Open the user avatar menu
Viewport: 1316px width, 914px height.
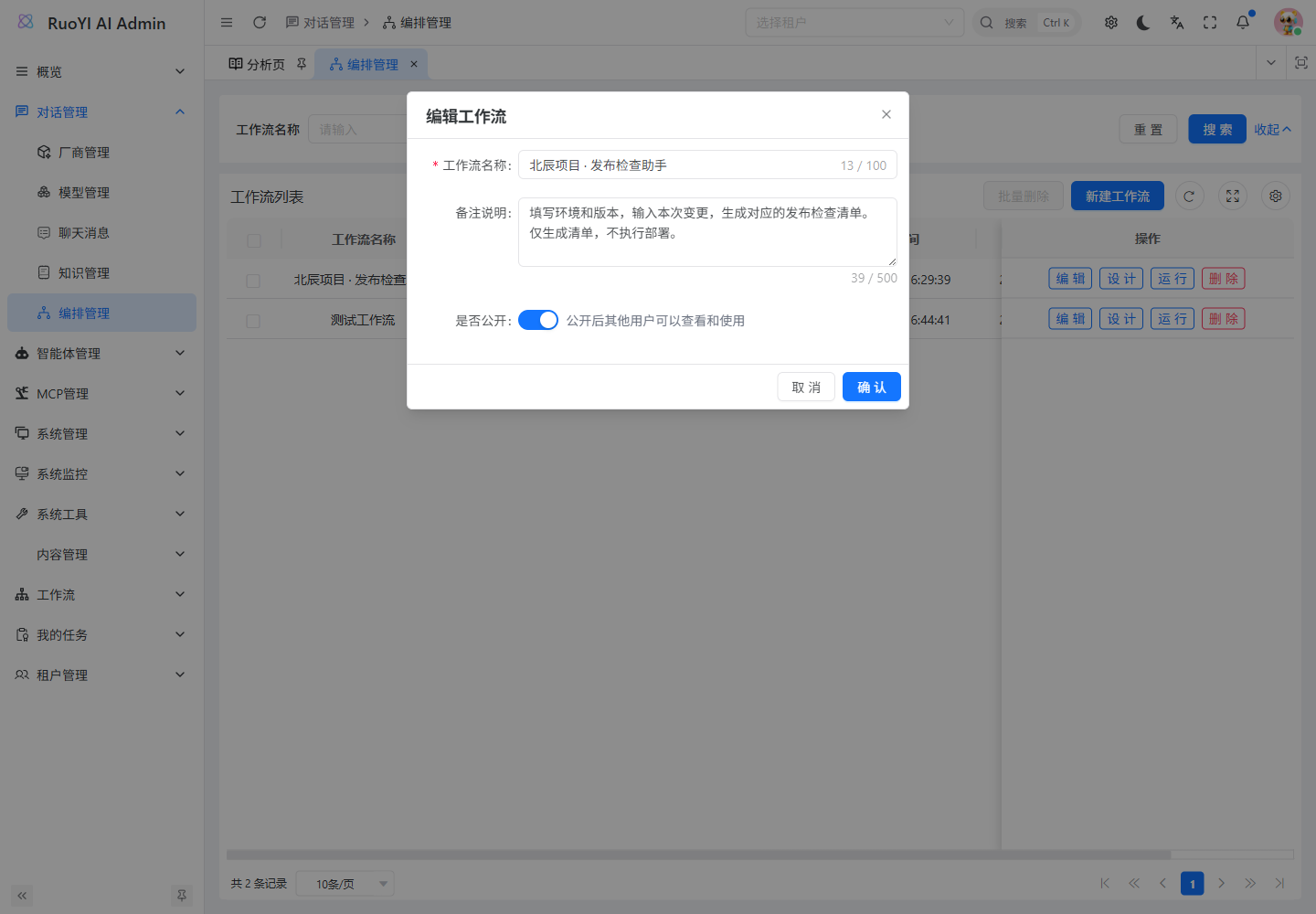[1289, 23]
